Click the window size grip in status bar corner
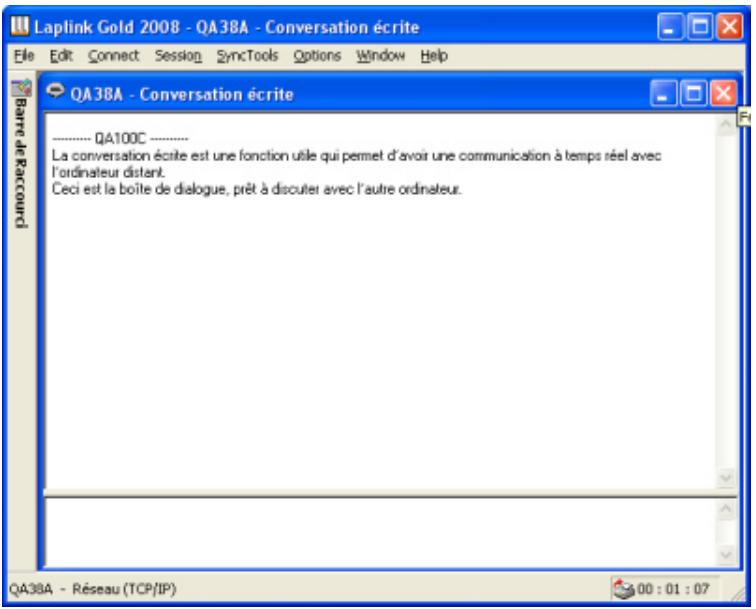 point(738,594)
